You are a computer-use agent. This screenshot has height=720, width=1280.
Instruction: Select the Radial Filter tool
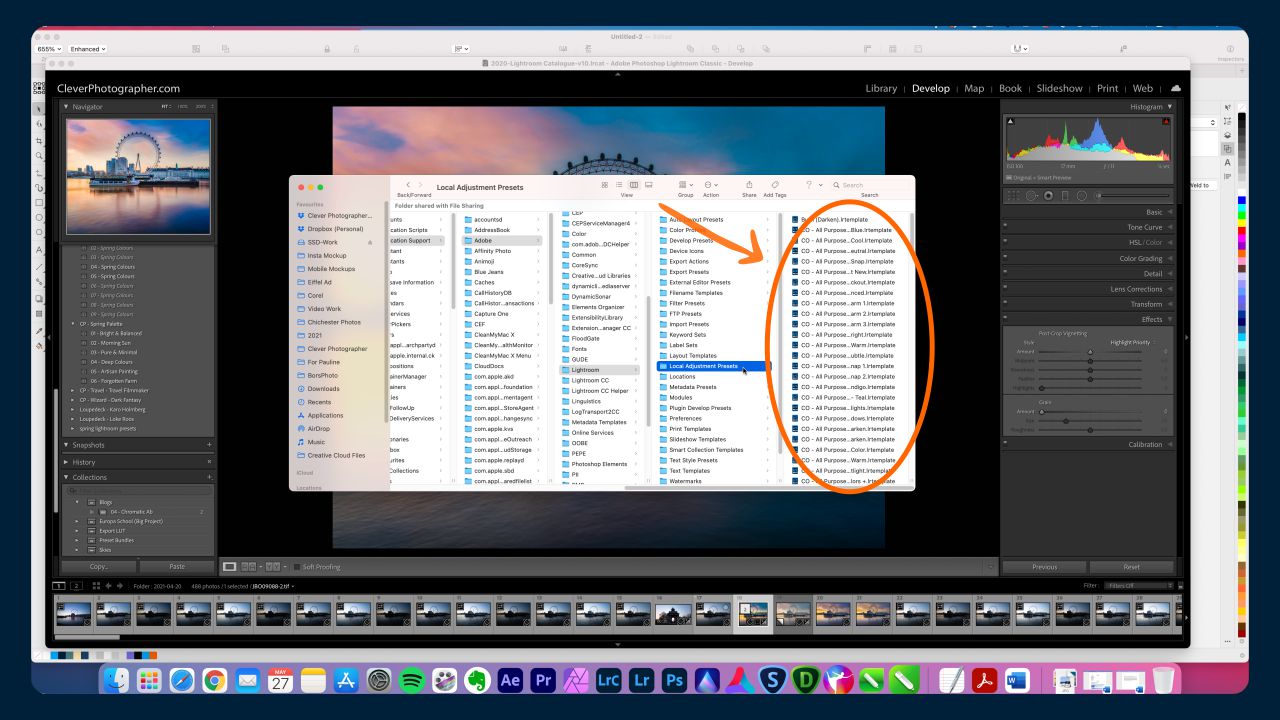click(1081, 195)
